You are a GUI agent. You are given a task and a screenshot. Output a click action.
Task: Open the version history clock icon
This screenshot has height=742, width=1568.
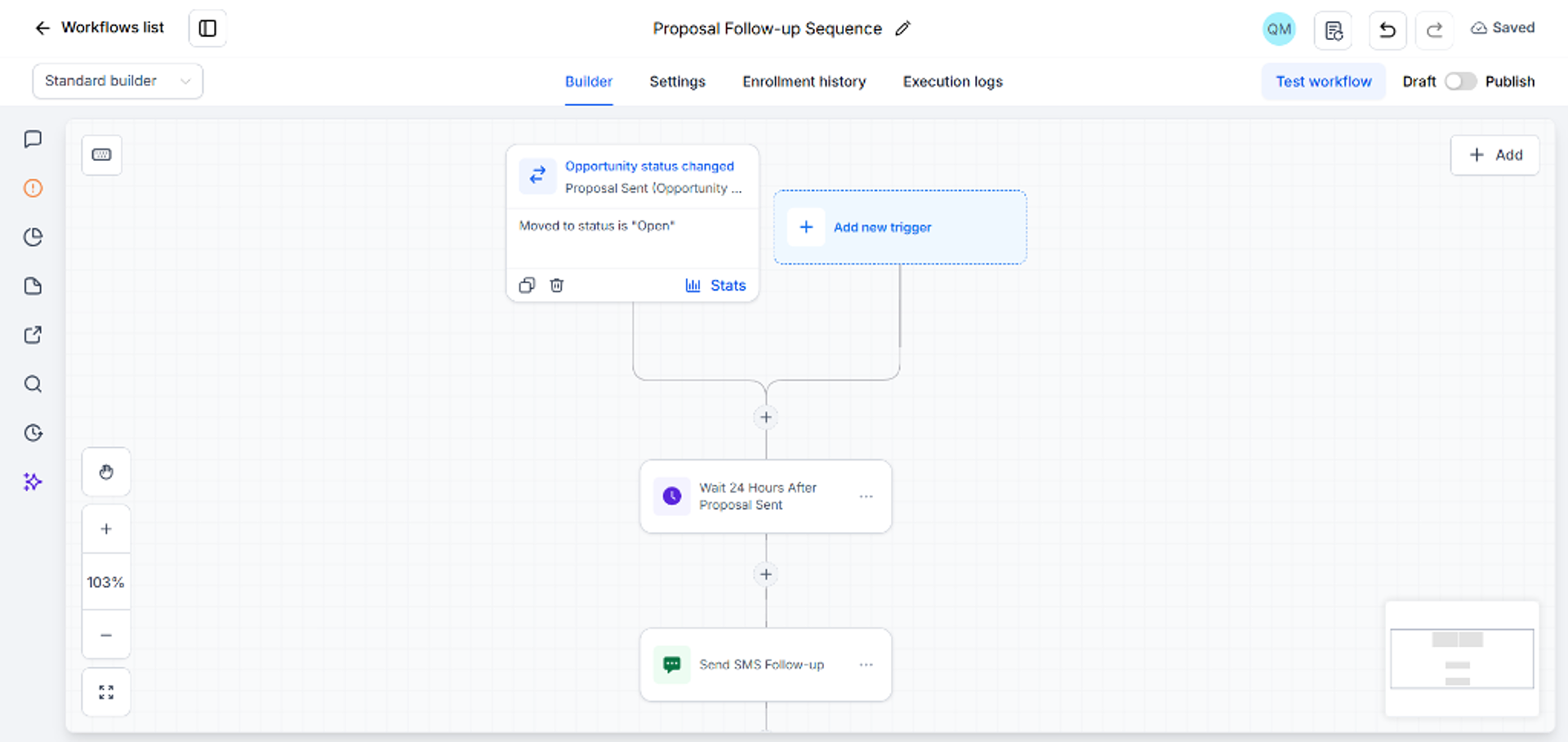33,433
